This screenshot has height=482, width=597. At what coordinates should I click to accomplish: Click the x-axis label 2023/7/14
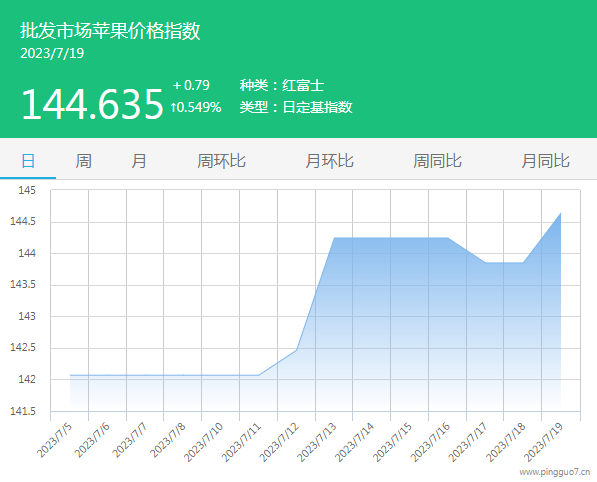pos(355,442)
